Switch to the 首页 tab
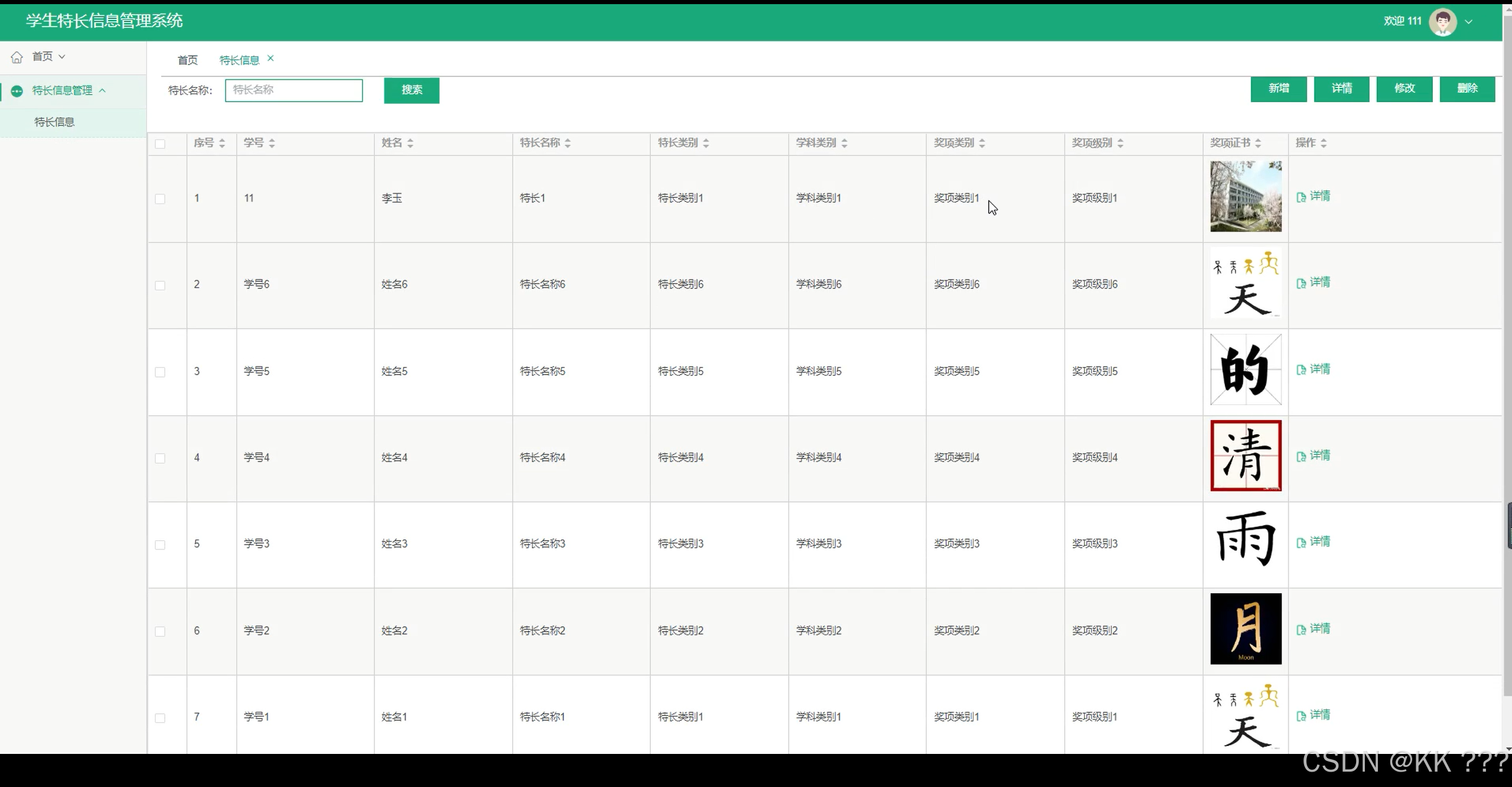This screenshot has height=787, width=1512. tap(187, 60)
